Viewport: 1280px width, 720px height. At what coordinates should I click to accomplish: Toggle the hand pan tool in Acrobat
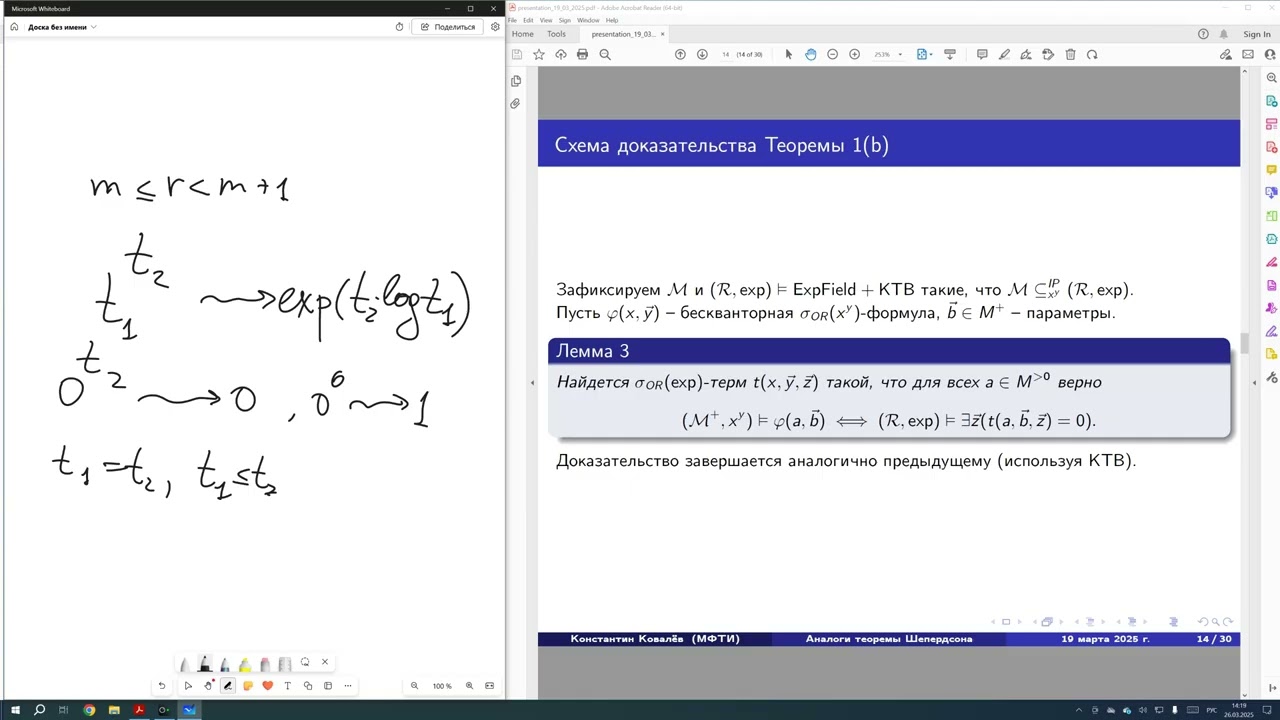810,54
